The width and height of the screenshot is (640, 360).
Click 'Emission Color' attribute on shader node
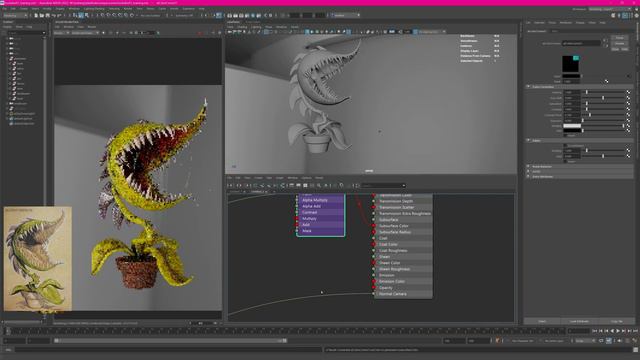(x=392, y=281)
